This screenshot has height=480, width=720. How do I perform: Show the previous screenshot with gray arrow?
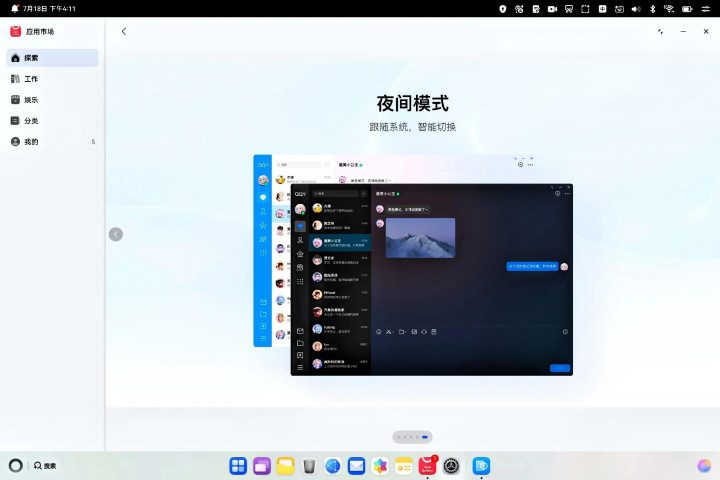tap(116, 234)
